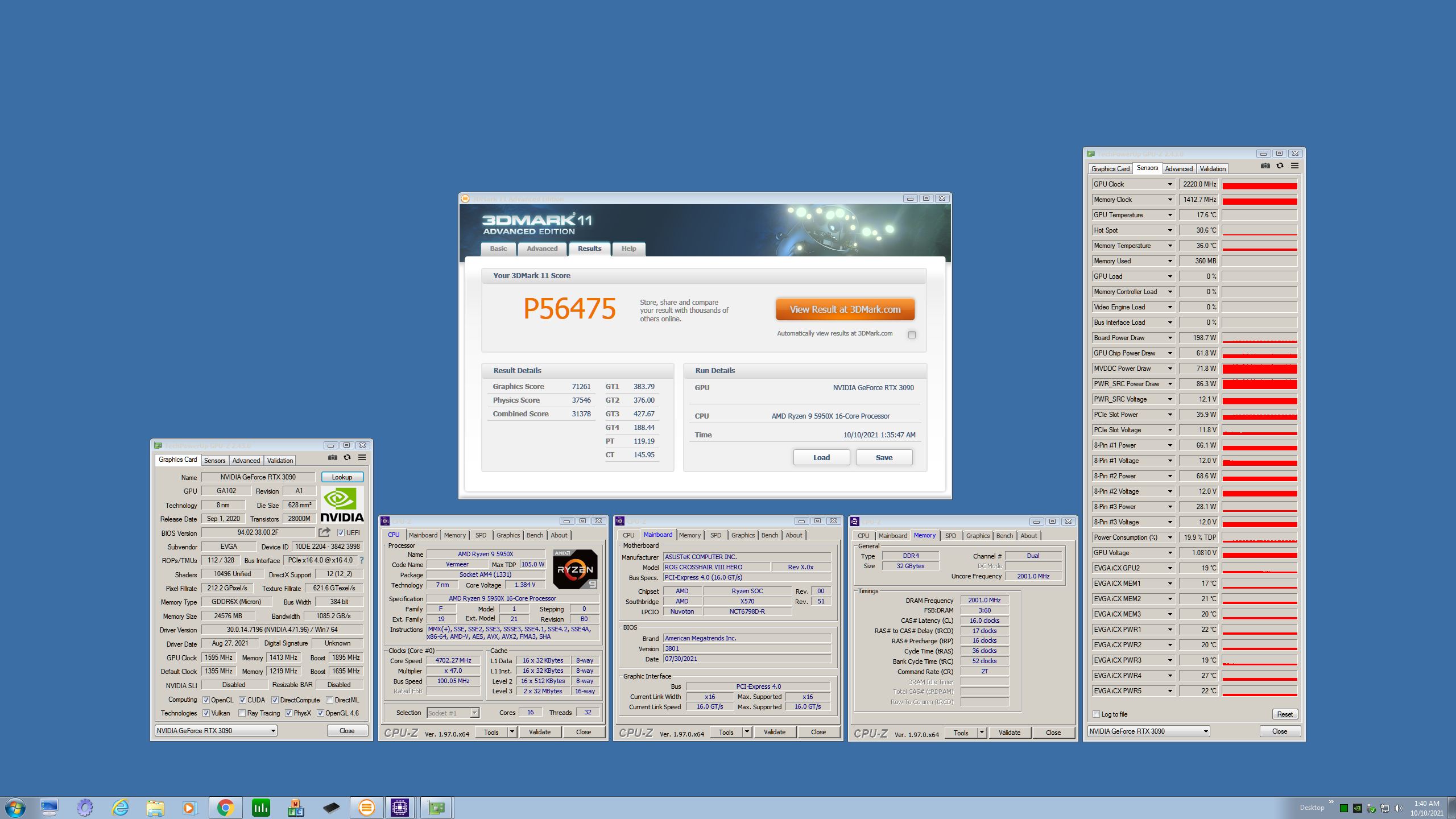1456x819 pixels.
Task: Click the screenshot camera icon in GPU-Z Sensors window
Action: pos(1265,166)
